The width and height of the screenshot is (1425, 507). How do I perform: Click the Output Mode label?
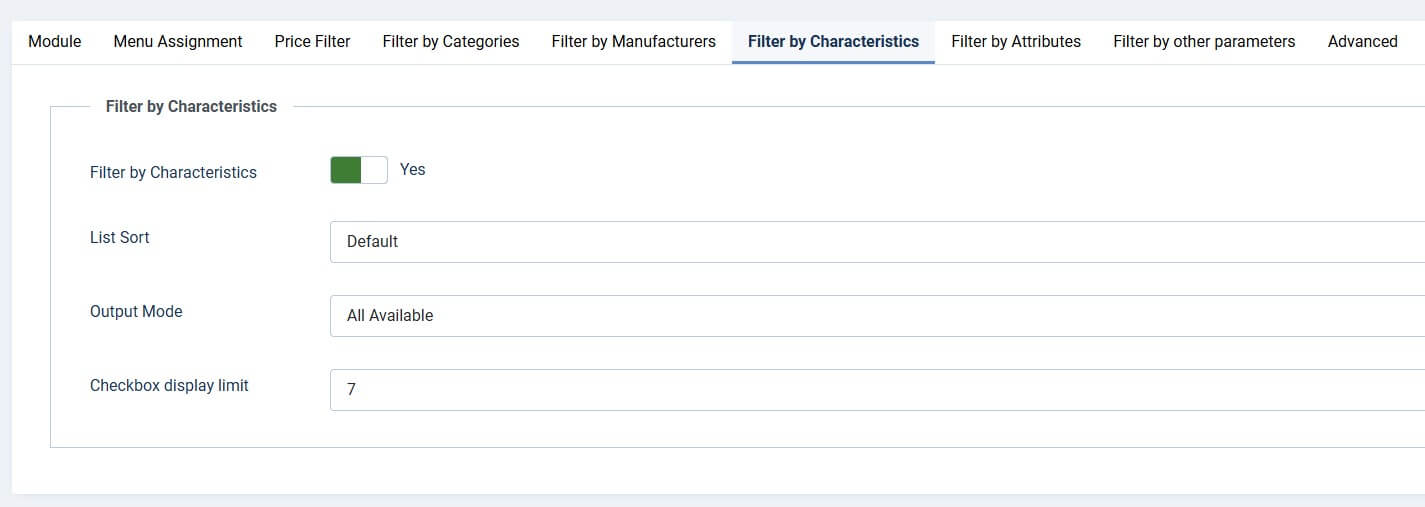(x=136, y=312)
